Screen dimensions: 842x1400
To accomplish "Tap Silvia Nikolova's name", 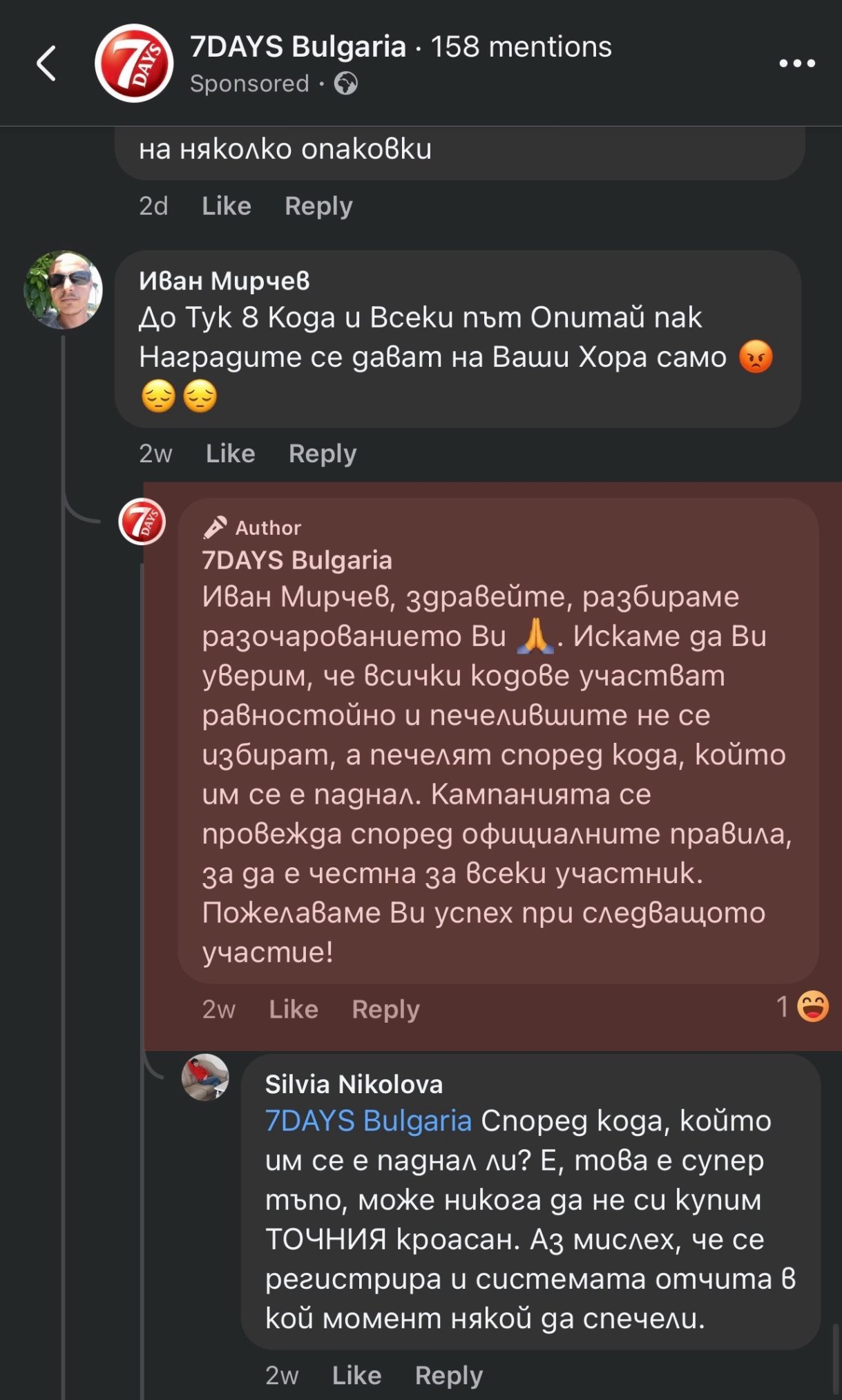I will point(354,1084).
